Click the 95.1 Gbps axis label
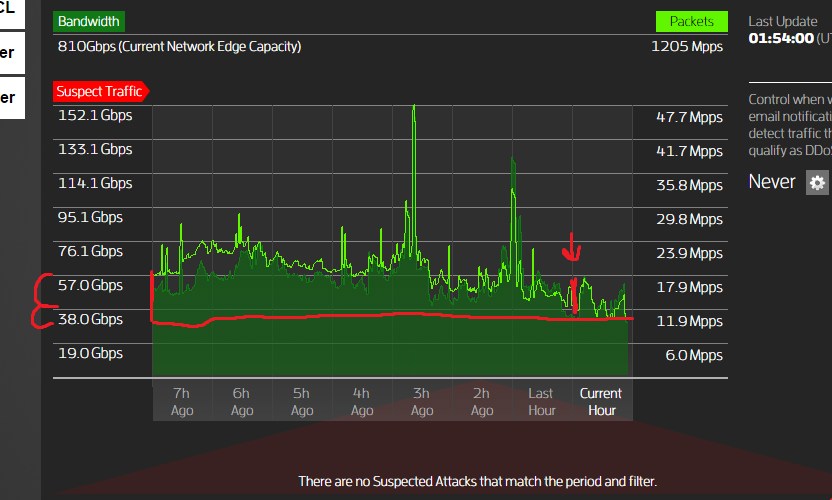This screenshot has width=832, height=500. 90,218
